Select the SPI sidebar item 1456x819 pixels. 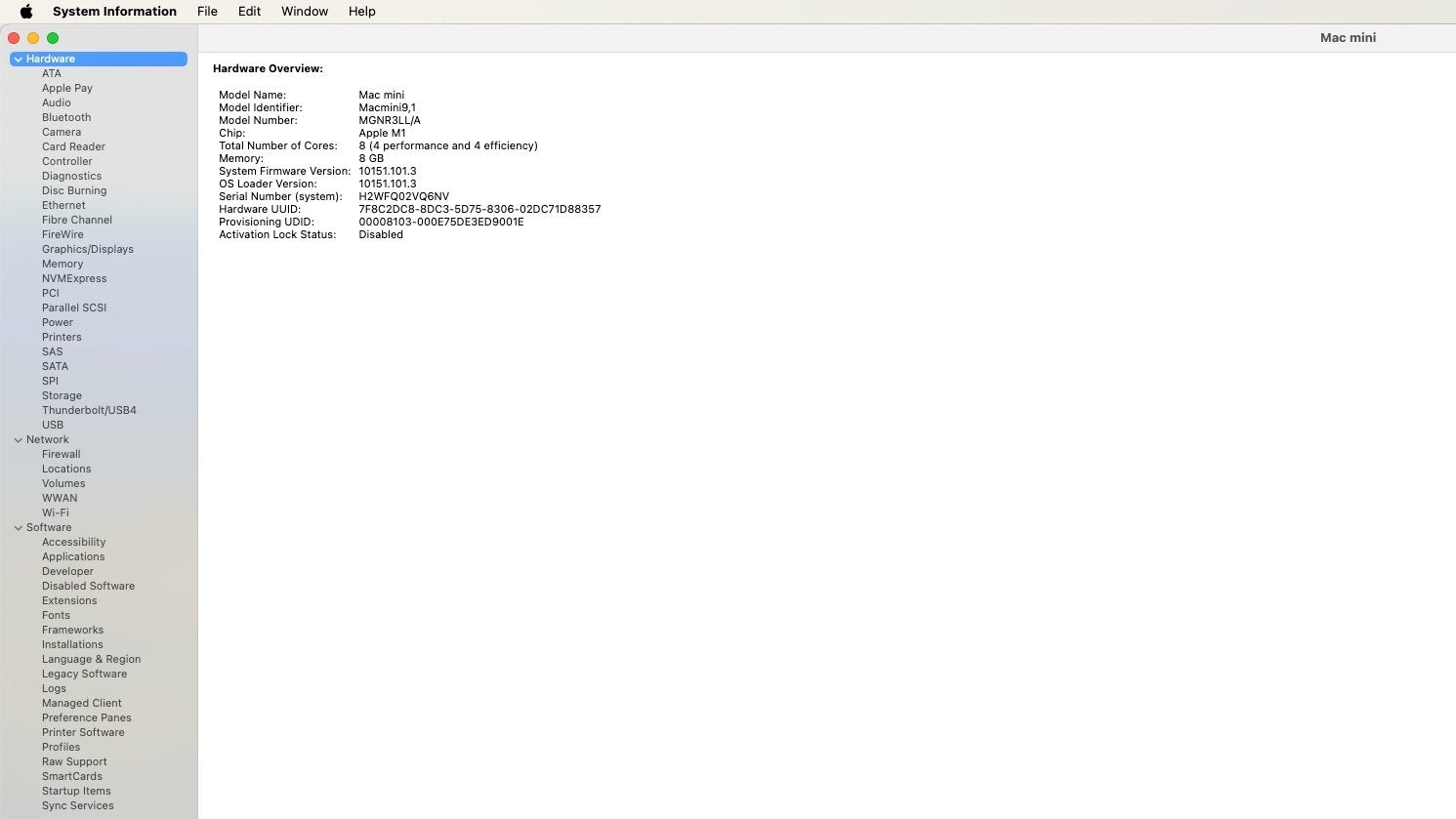pos(50,382)
